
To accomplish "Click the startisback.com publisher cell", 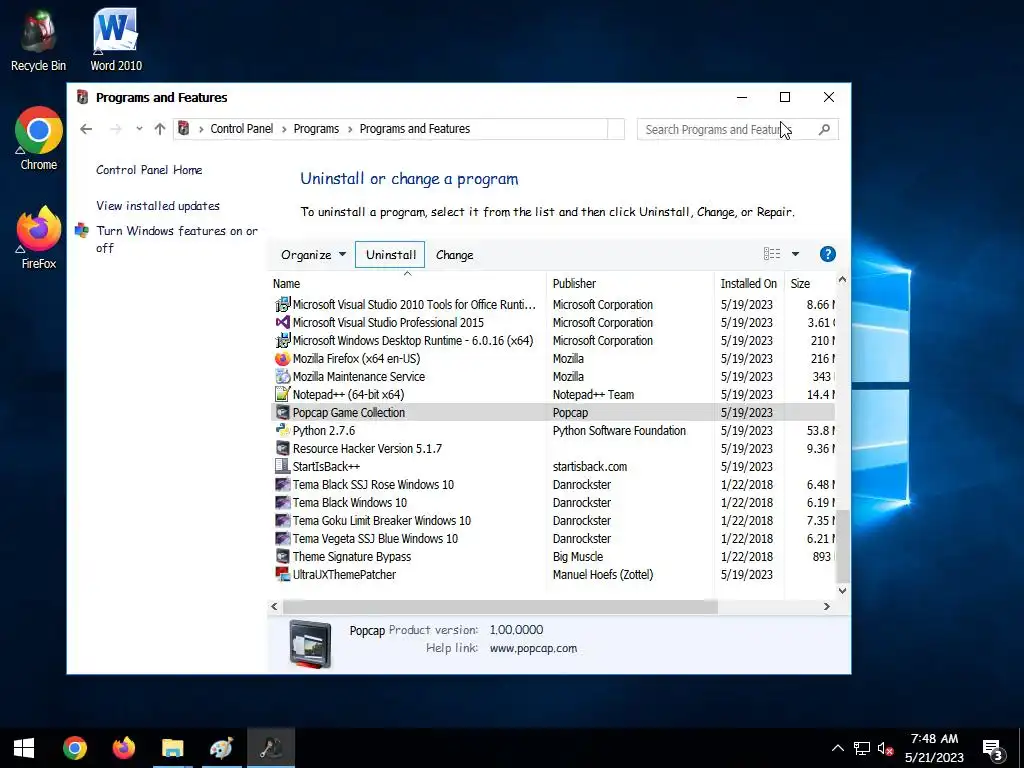I will [x=590, y=466].
